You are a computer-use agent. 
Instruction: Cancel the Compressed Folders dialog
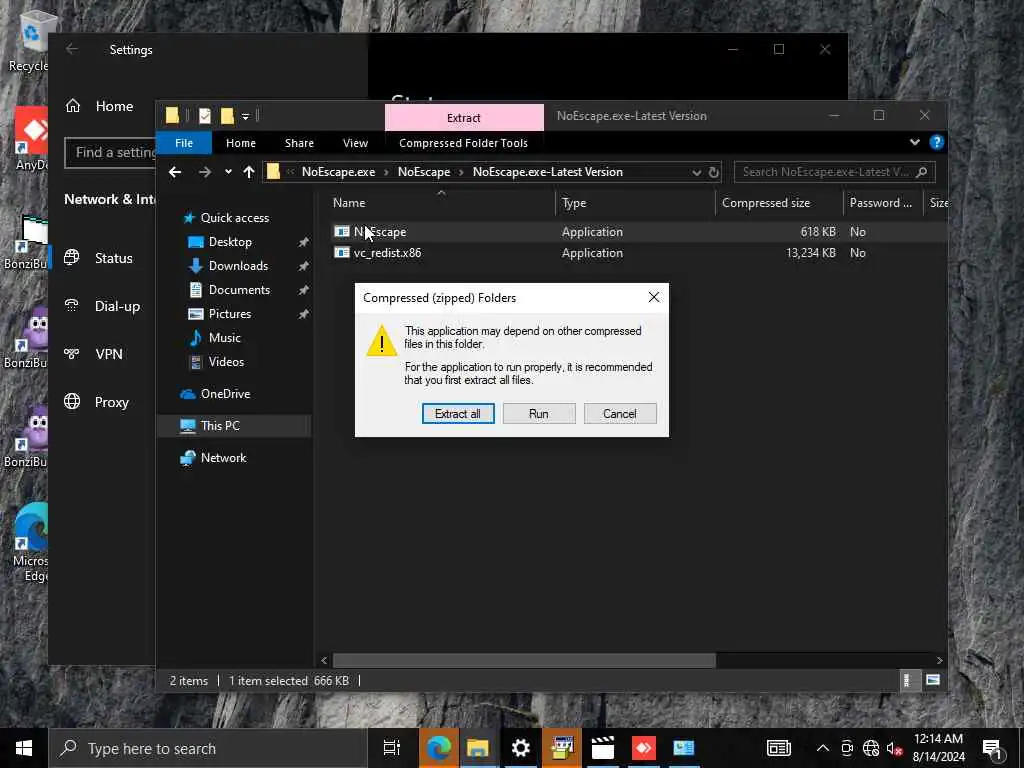[x=620, y=413]
